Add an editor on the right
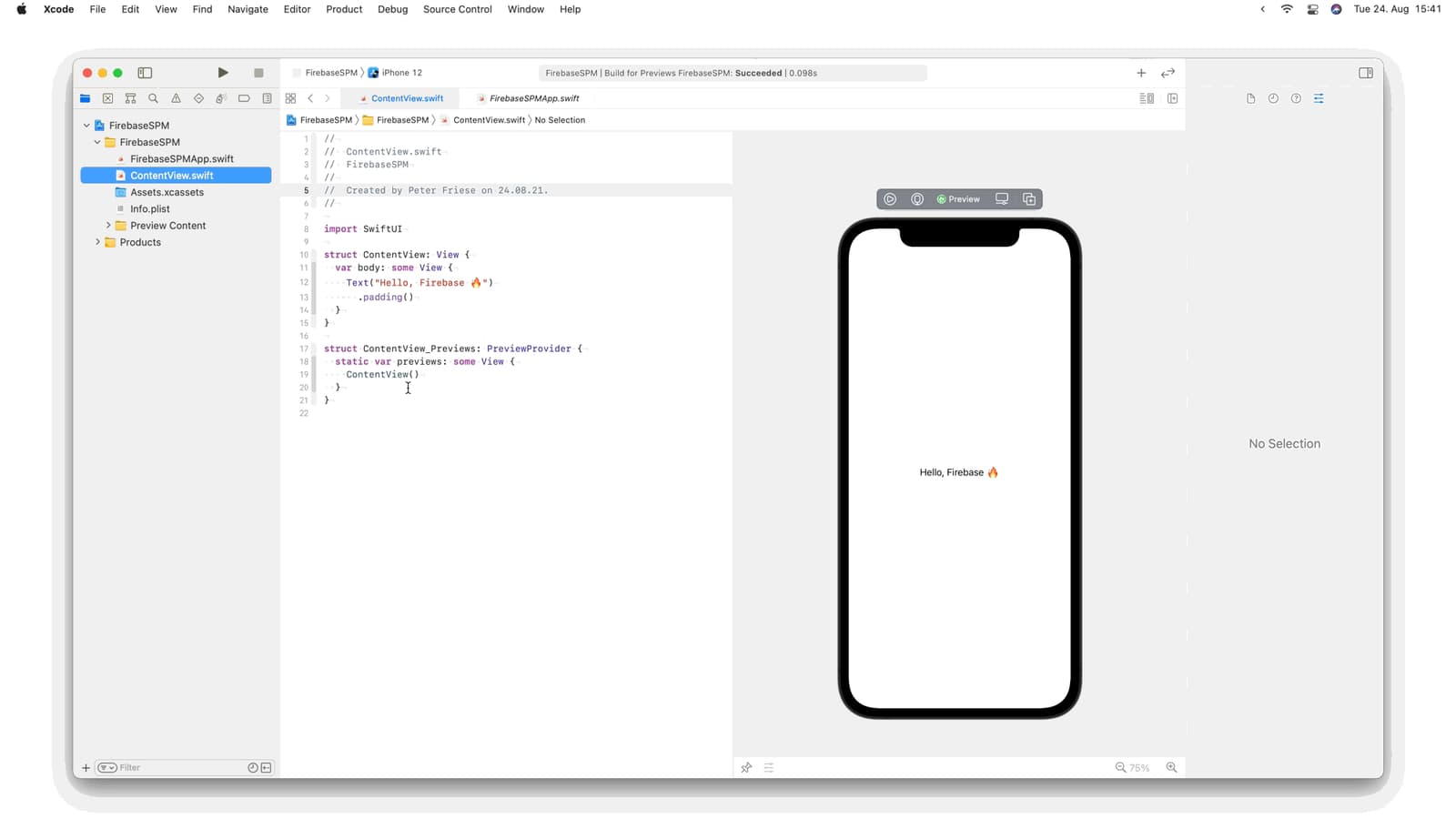 [1172, 98]
